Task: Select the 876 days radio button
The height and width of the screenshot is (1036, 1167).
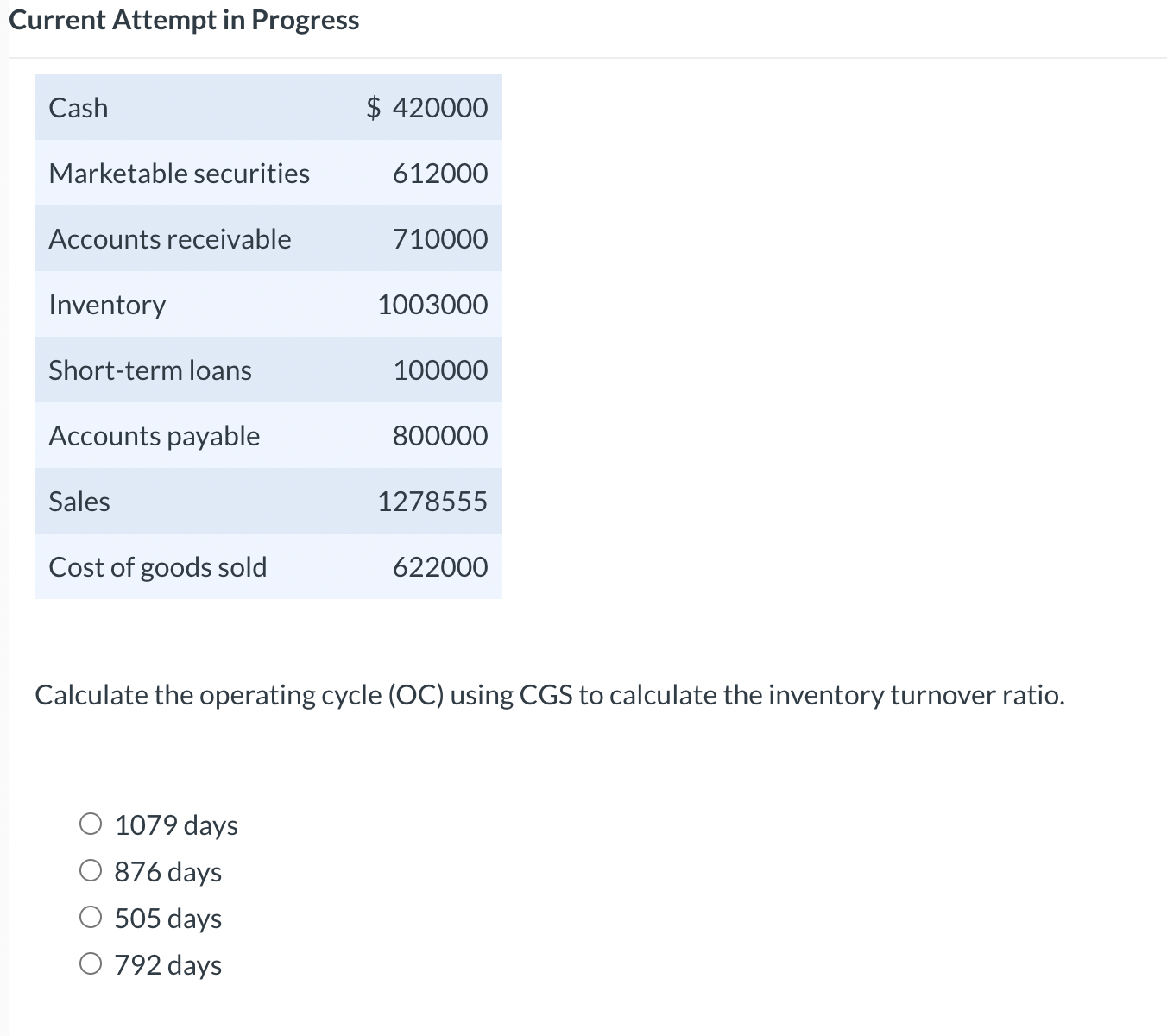Action: [x=91, y=870]
